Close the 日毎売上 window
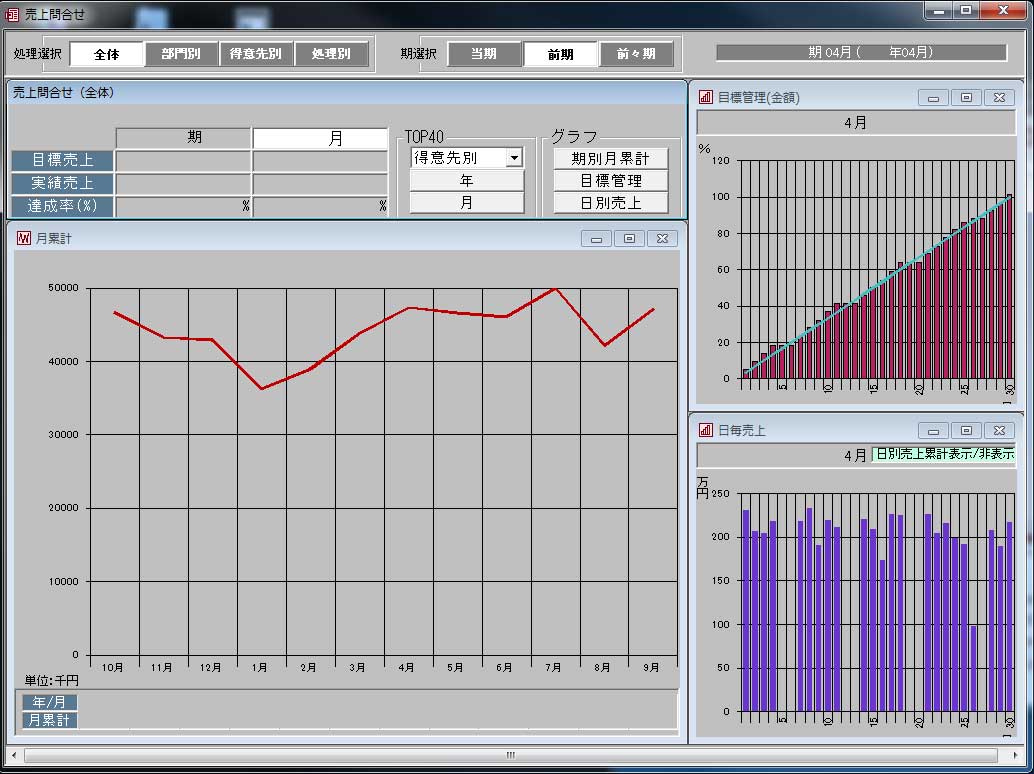Screen dimensions: 1034x774 [999, 431]
